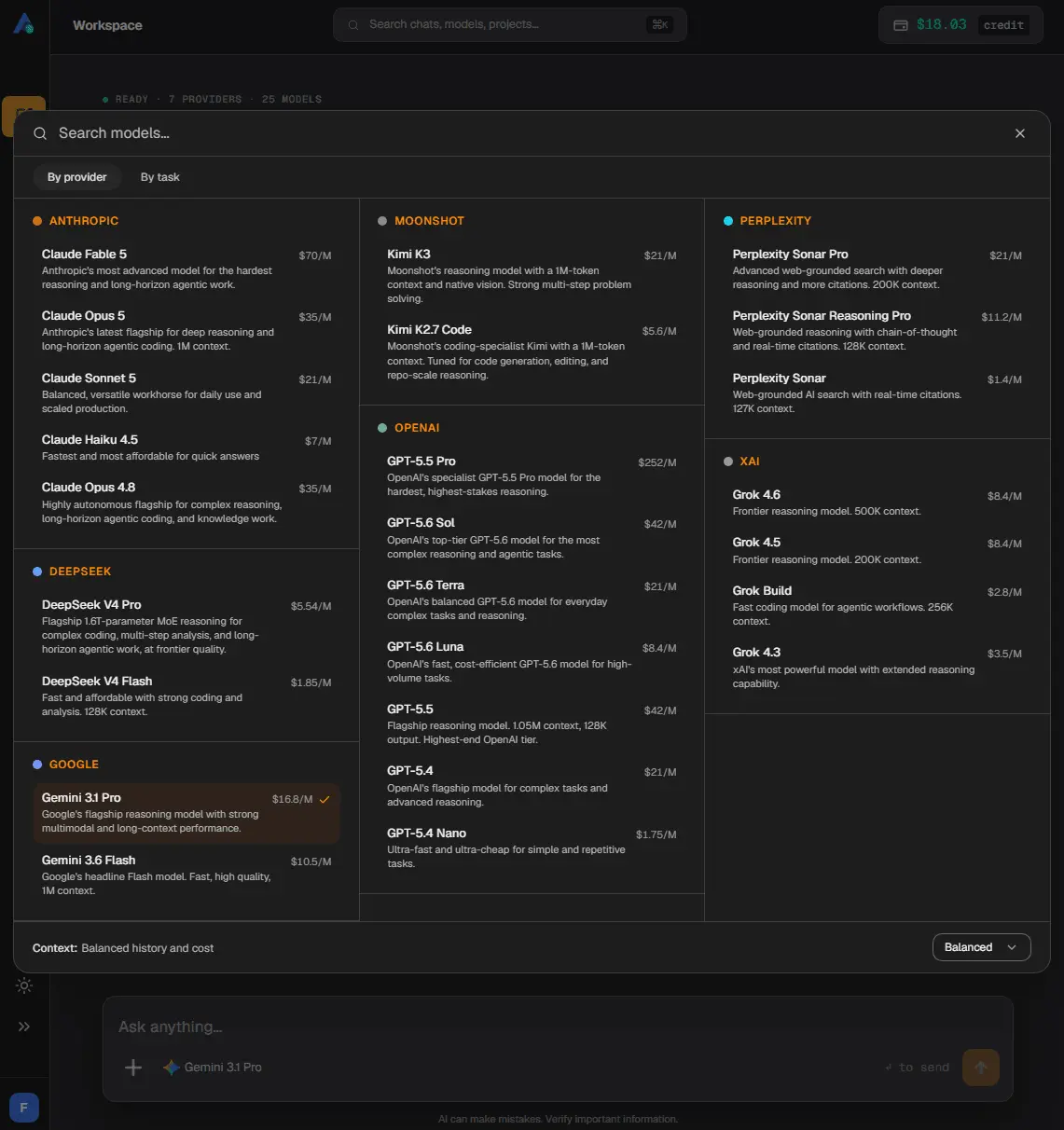Click the top Search chats, models, projects field
This screenshot has height=1130, width=1064.
[x=510, y=24]
